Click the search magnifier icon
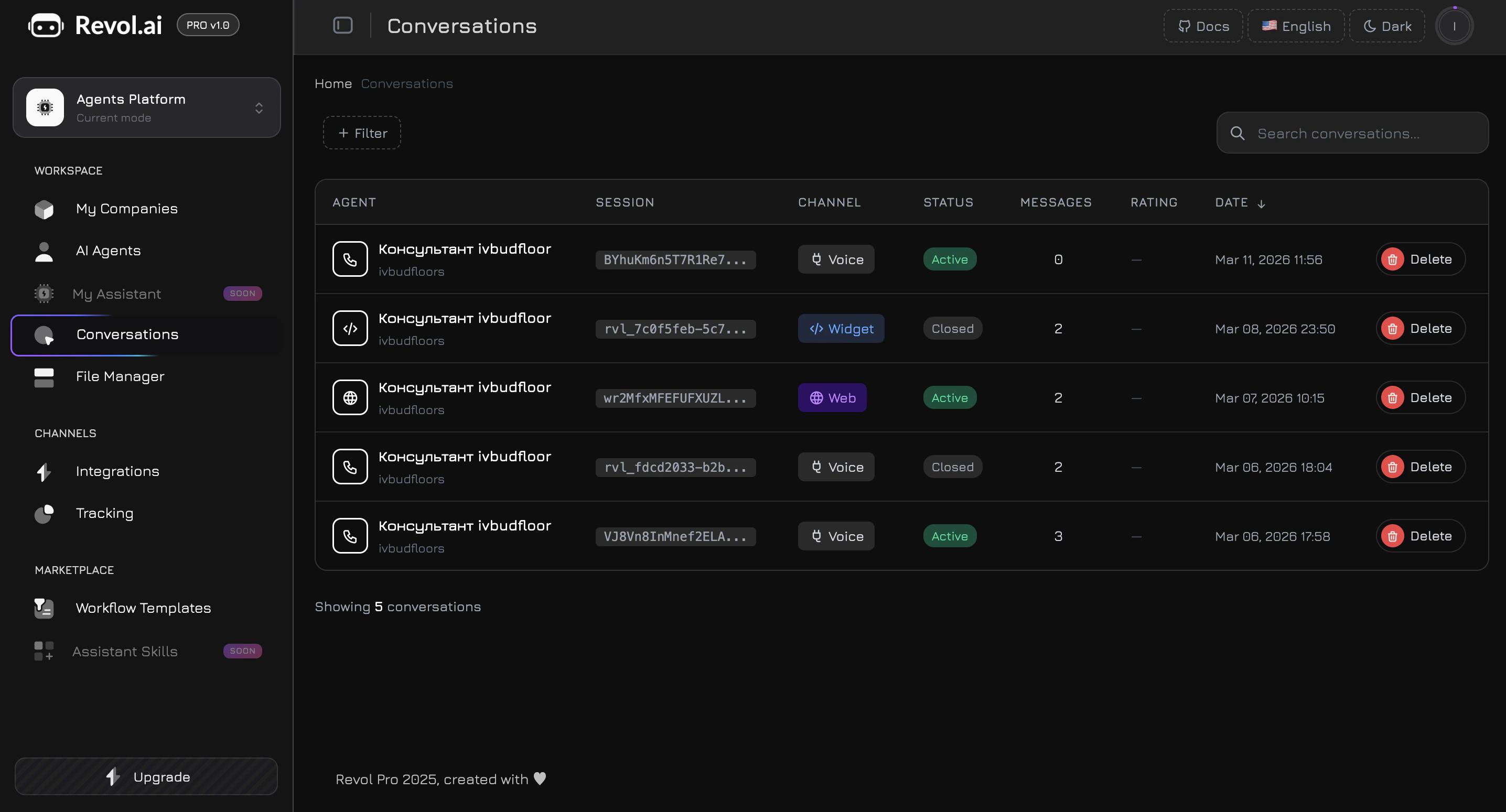1506x812 pixels. click(1237, 133)
